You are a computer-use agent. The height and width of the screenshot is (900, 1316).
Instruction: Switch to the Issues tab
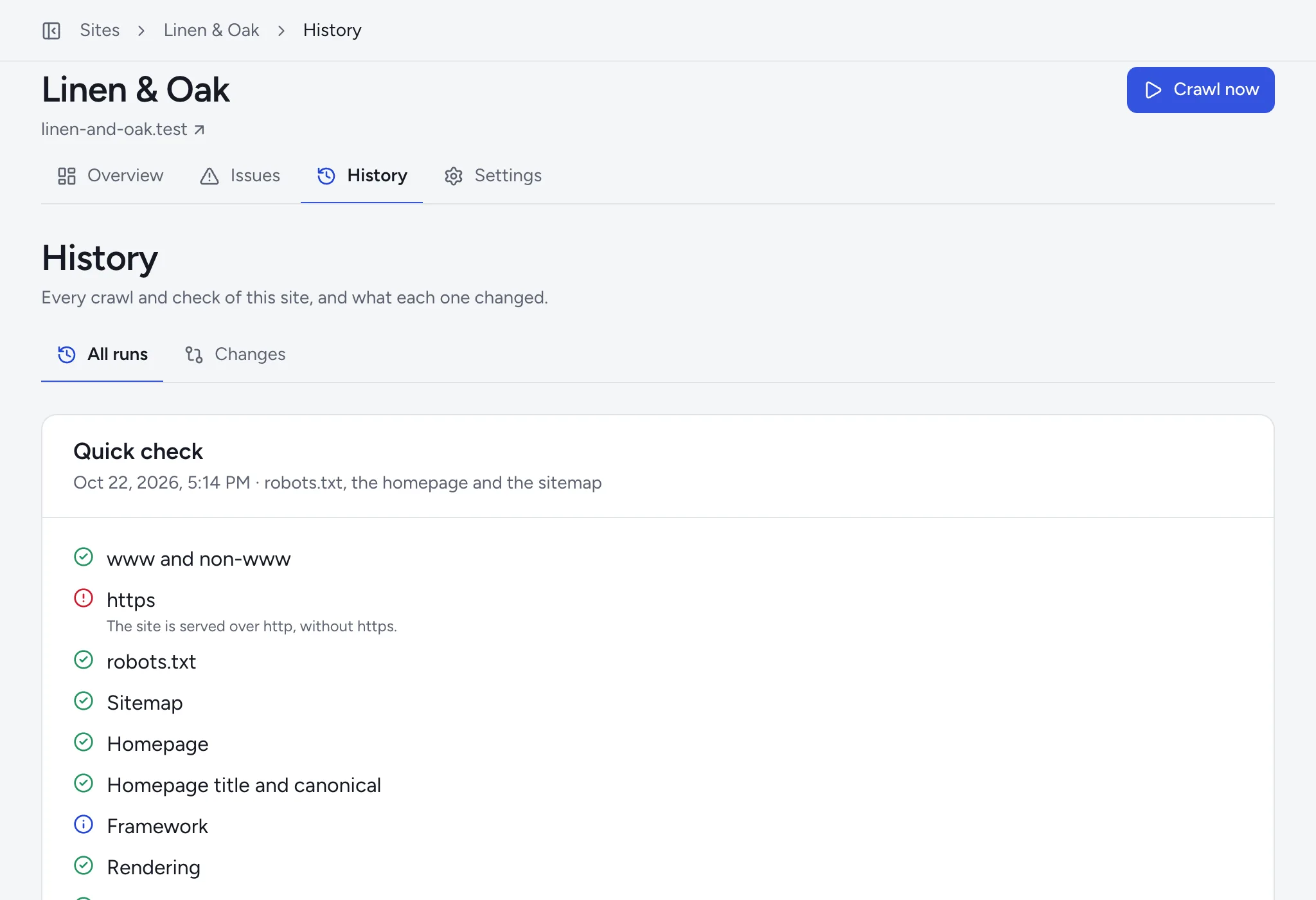click(240, 175)
